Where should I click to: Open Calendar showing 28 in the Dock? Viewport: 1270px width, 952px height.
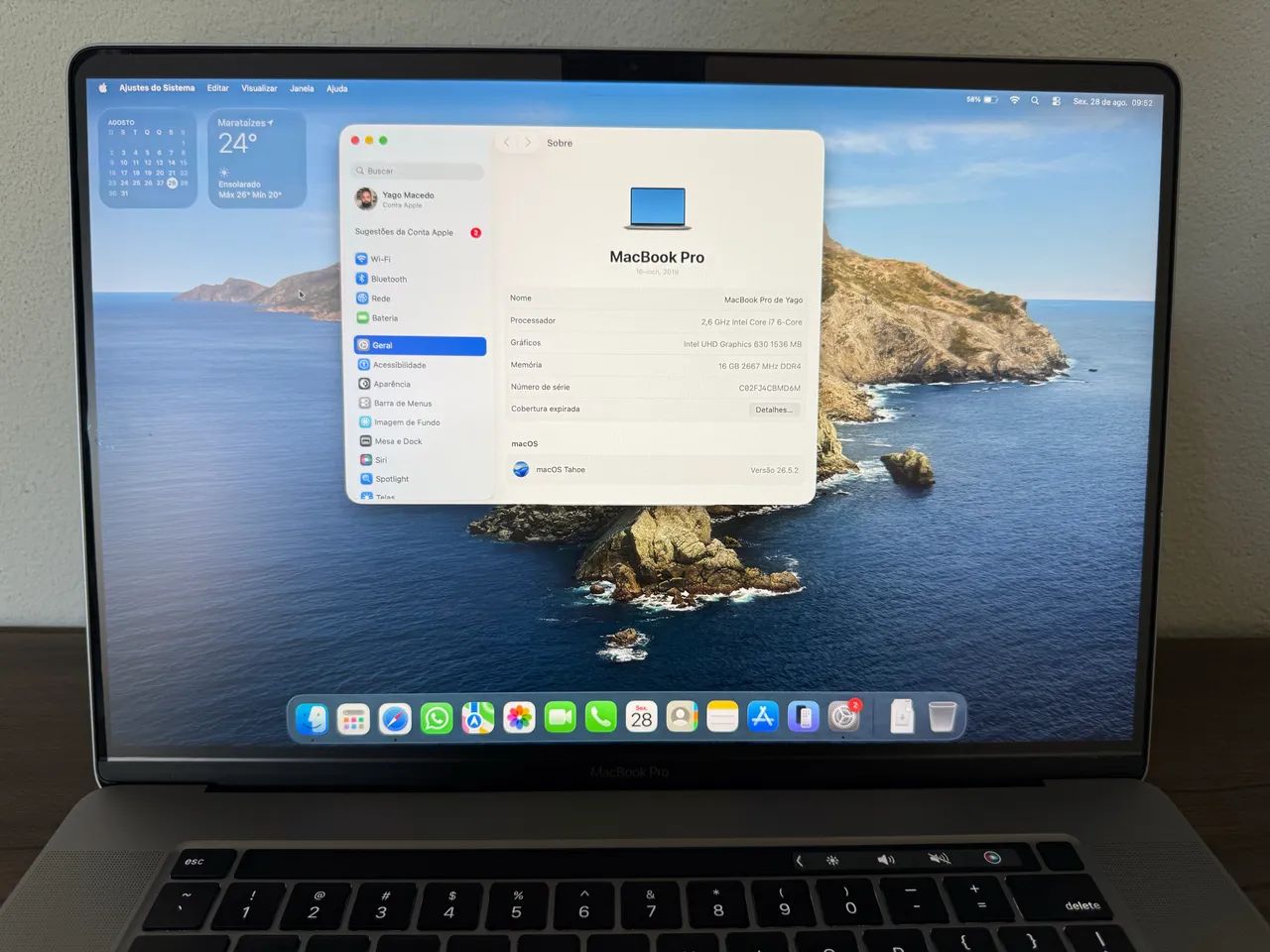(x=642, y=717)
